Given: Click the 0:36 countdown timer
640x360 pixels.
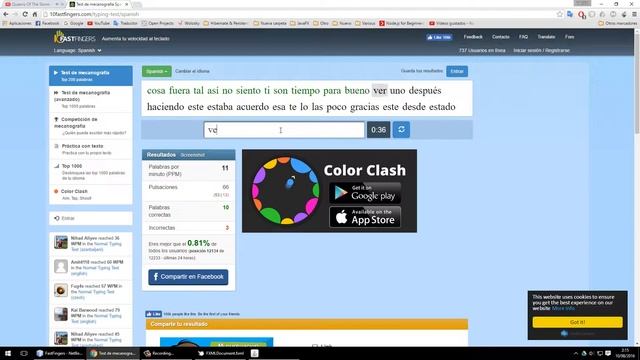Looking at the screenshot, I should 378,130.
